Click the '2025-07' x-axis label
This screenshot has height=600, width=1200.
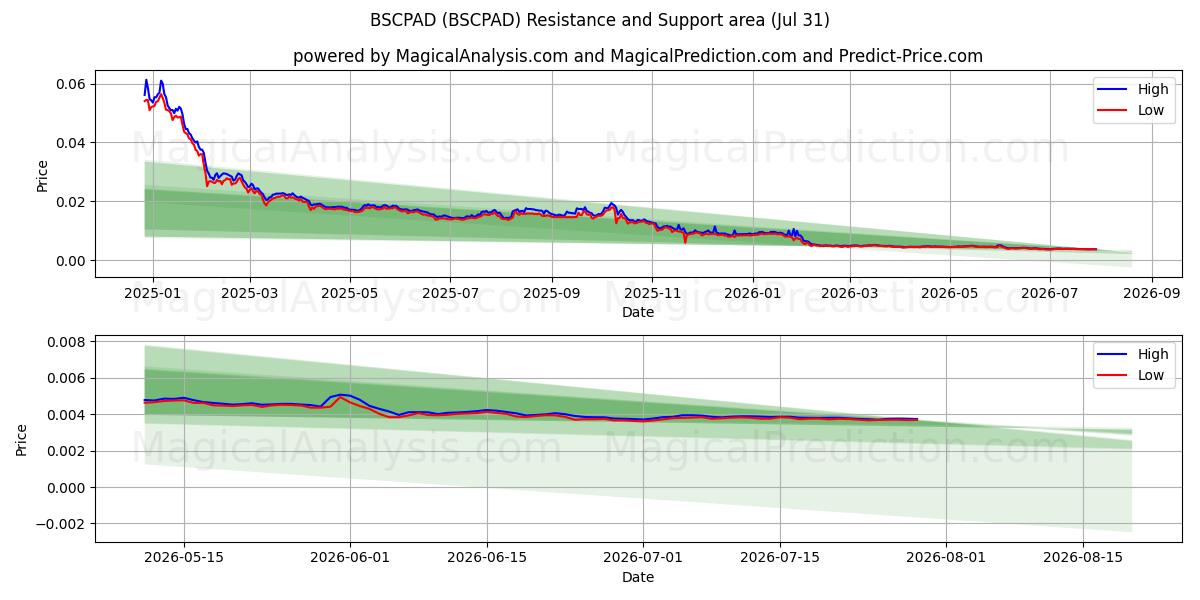click(450, 294)
